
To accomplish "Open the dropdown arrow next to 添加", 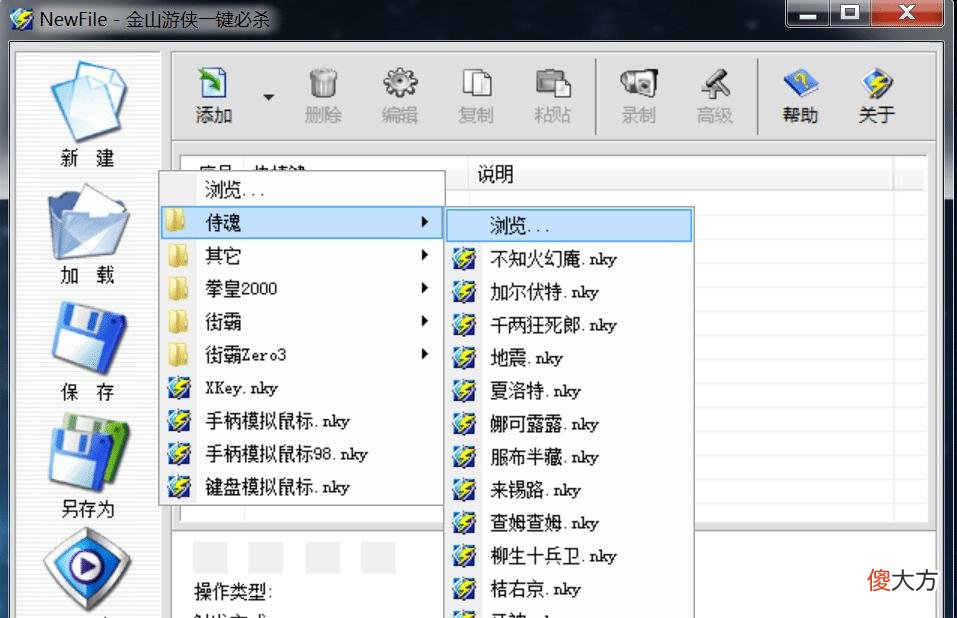I will [x=268, y=97].
